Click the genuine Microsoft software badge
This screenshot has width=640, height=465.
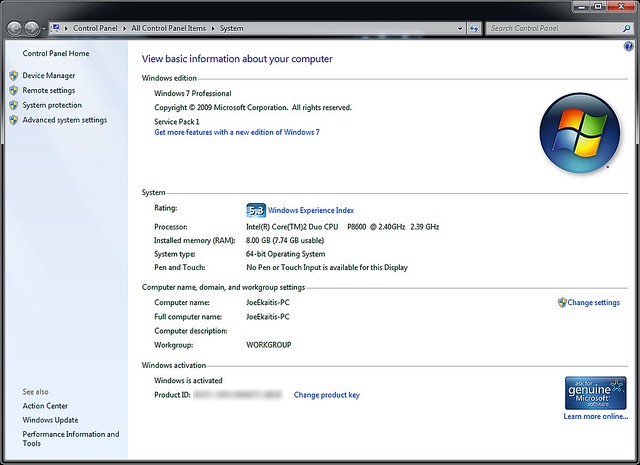pyautogui.click(x=596, y=393)
